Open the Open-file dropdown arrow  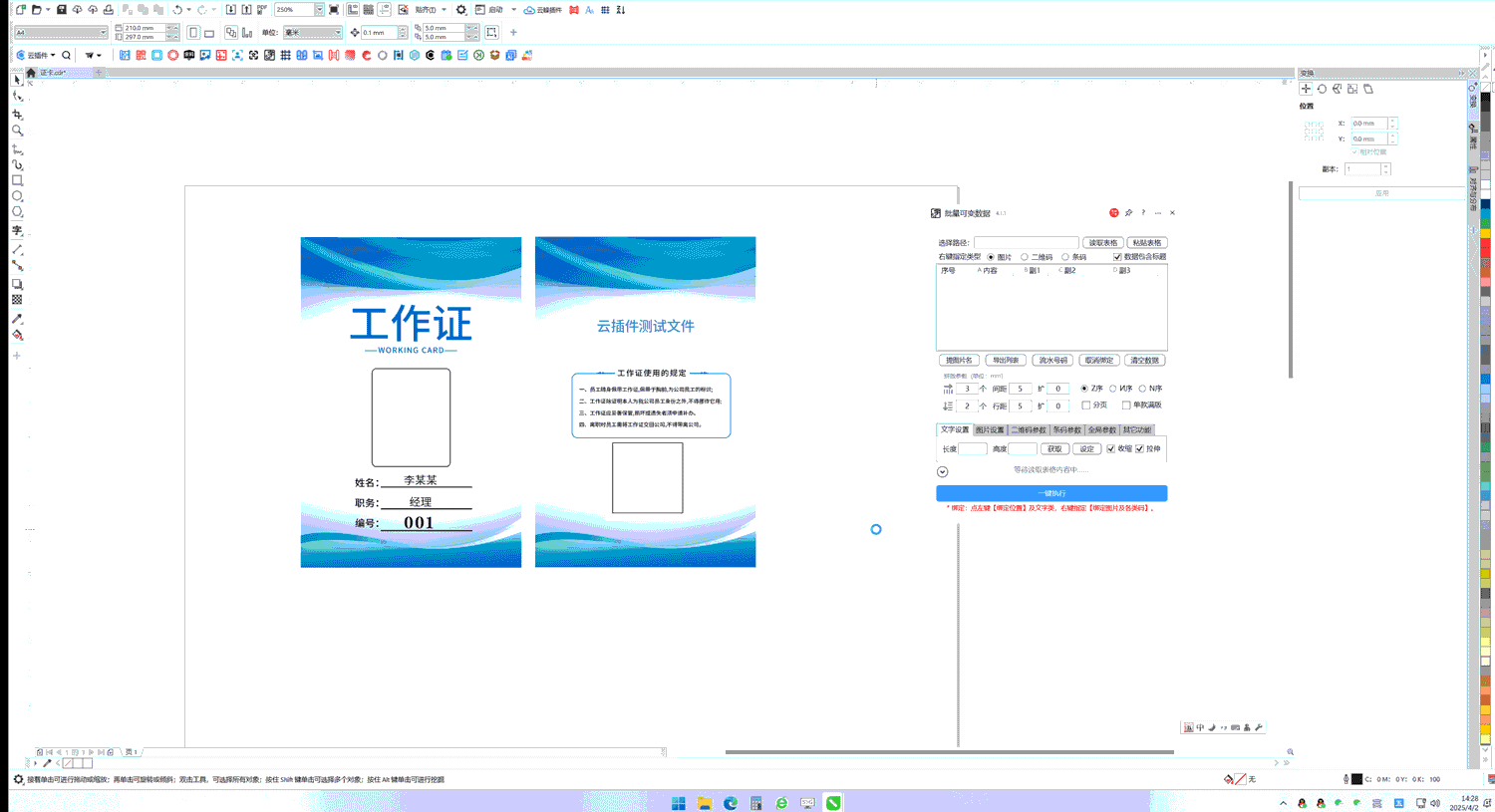(48, 9)
